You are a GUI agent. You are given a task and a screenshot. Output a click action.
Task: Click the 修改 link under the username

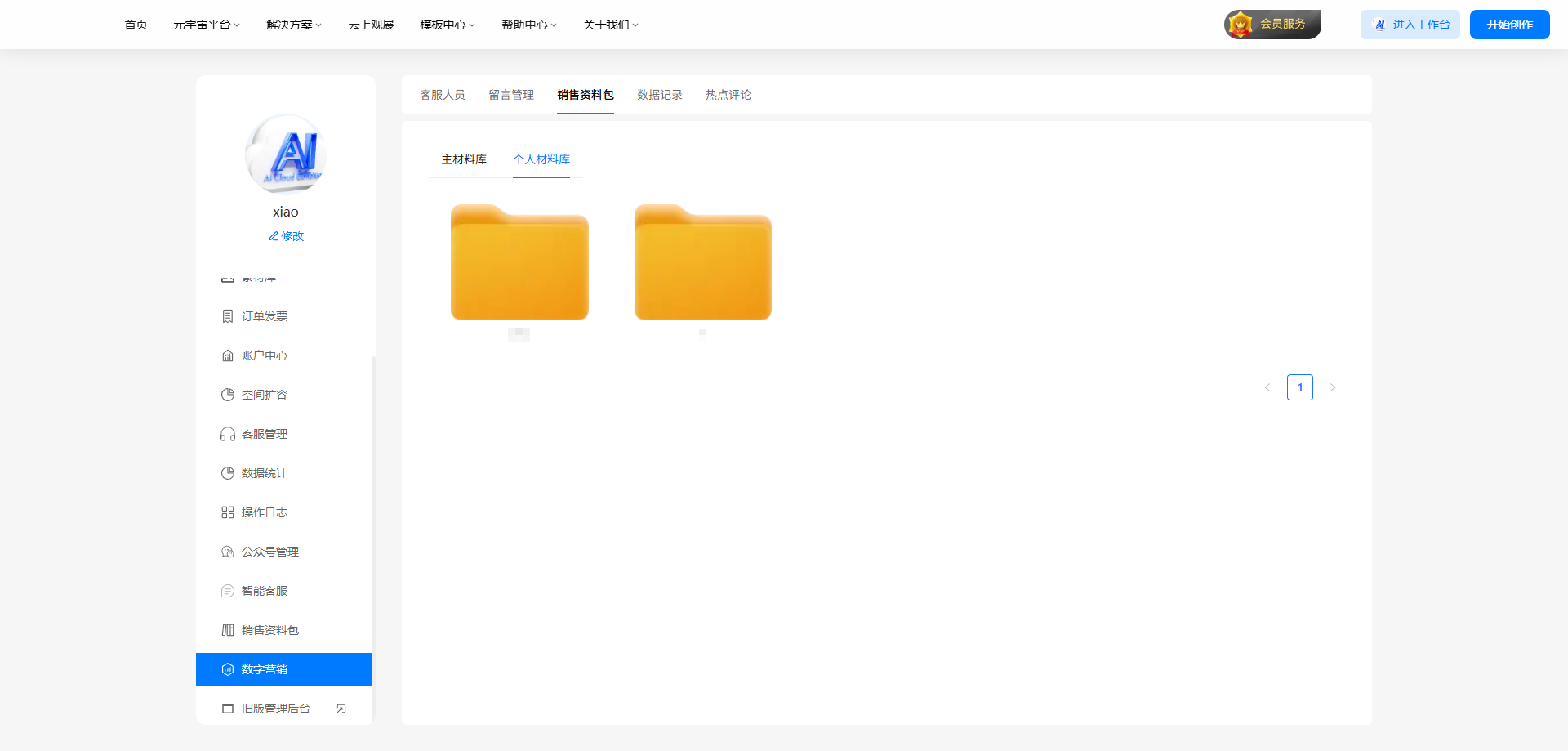tap(285, 235)
